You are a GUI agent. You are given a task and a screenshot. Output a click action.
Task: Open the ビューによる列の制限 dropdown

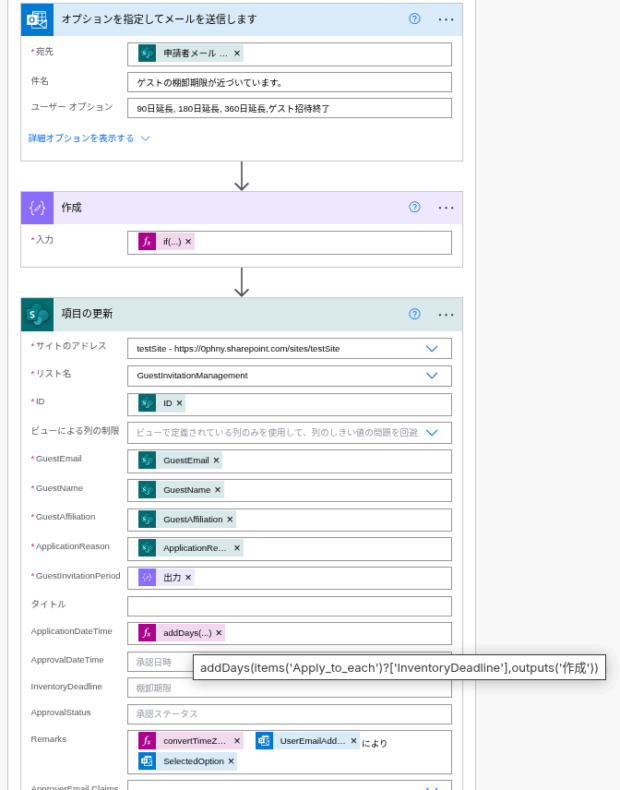432,432
